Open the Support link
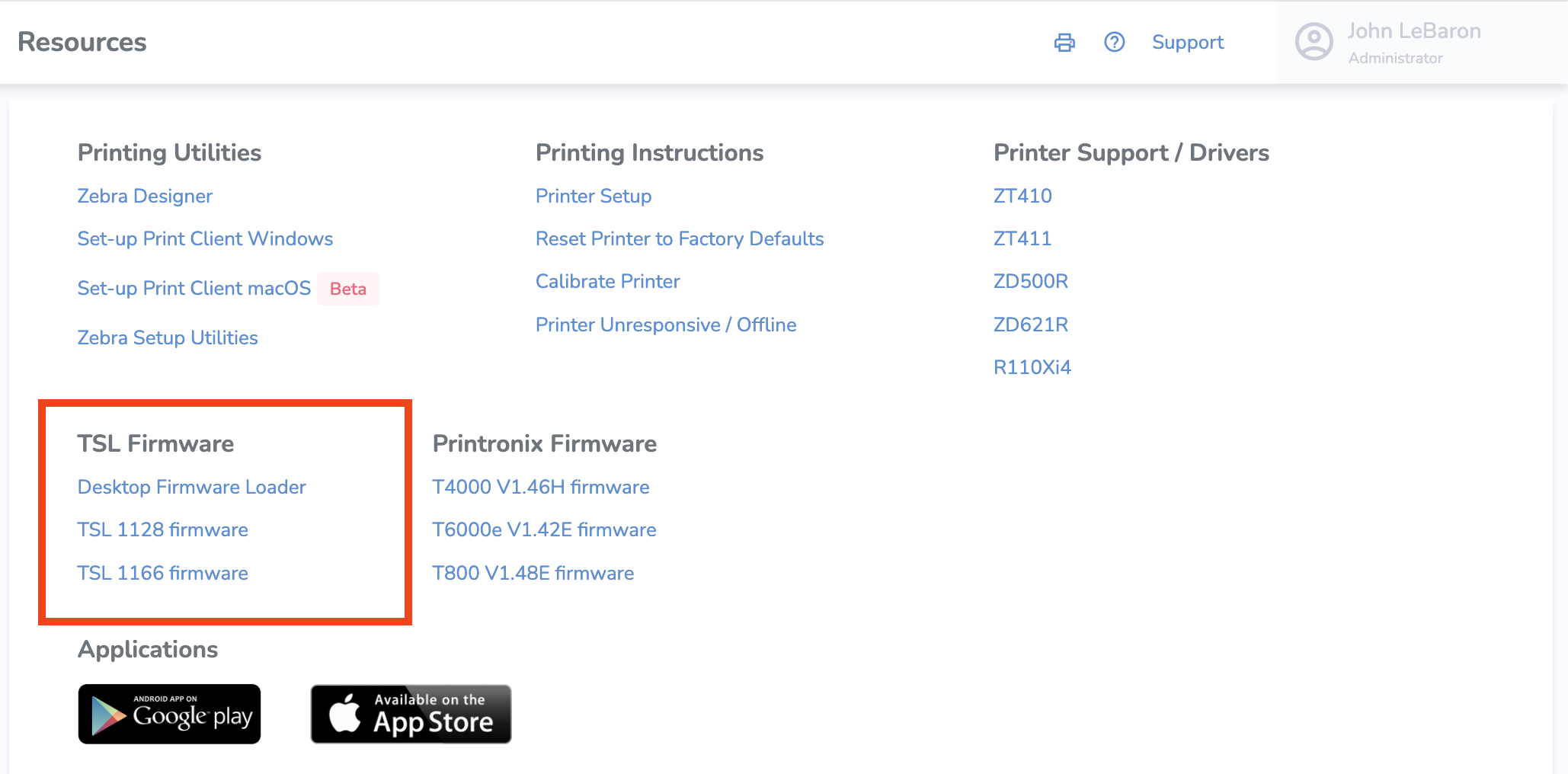 coord(1187,43)
